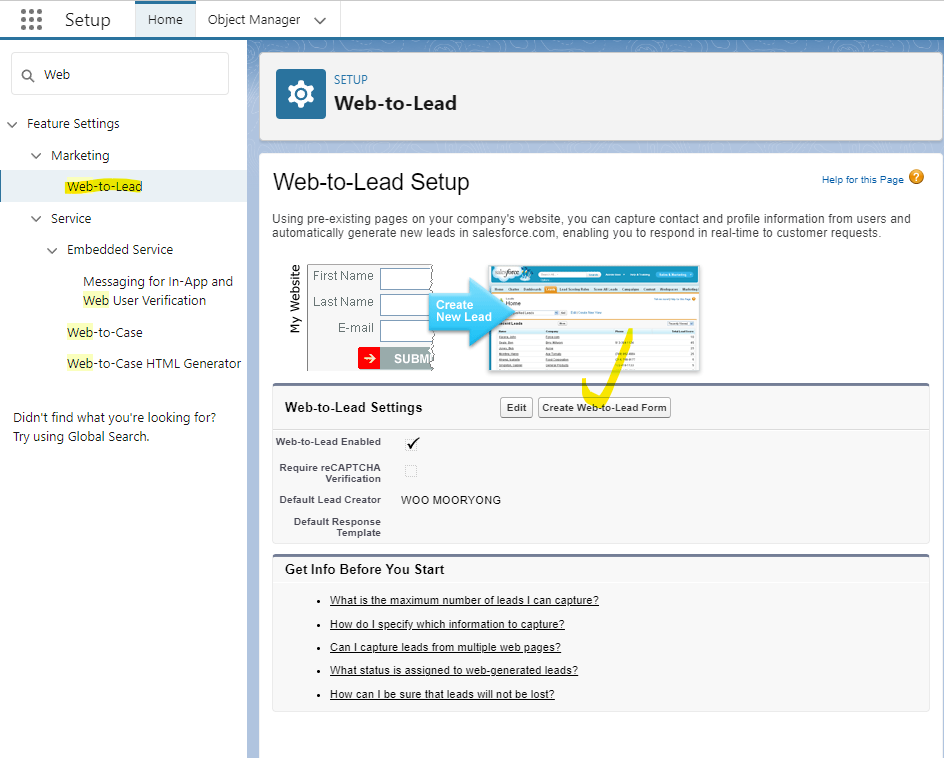Click the search magnifier icon
Image resolution: width=944 pixels, height=758 pixels.
click(x=28, y=75)
